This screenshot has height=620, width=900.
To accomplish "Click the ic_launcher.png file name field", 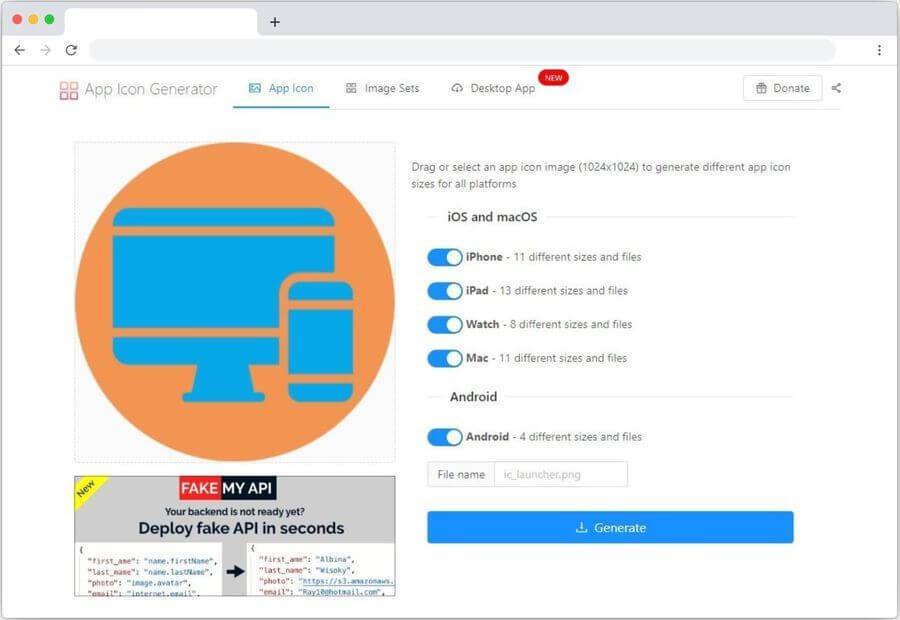I will pos(561,475).
